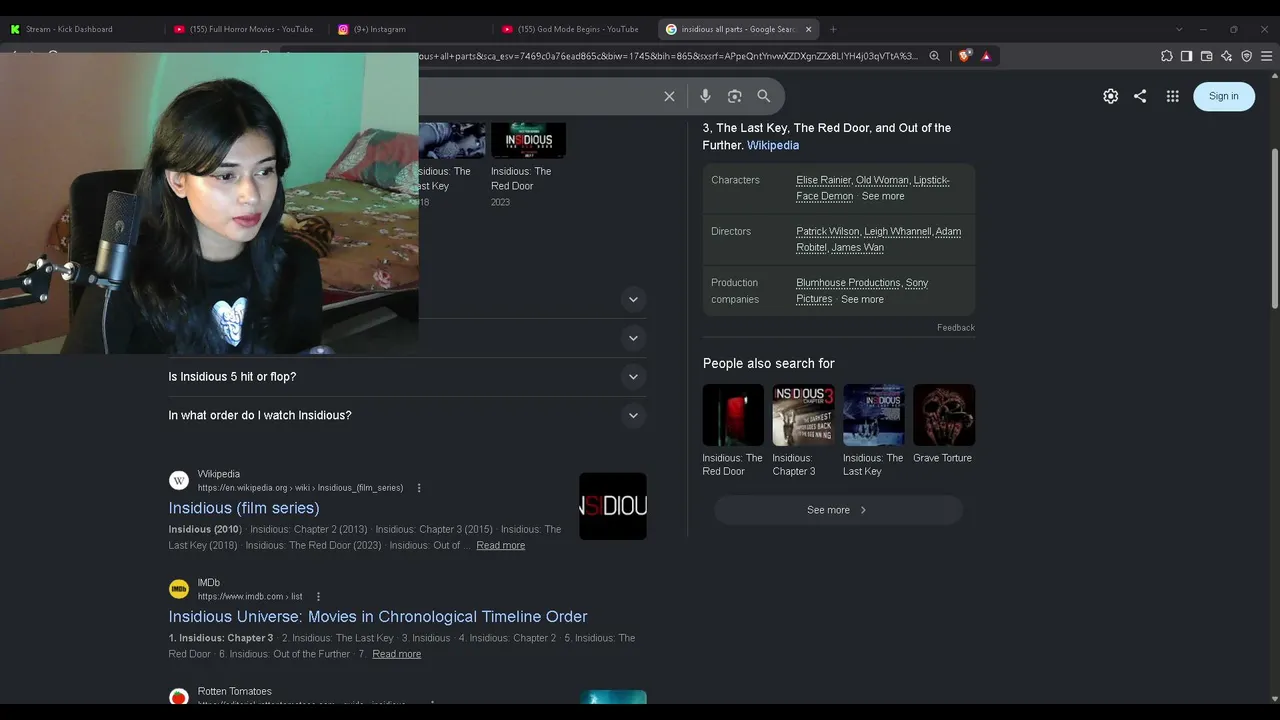Open more options for Wikipedia result

(419, 488)
